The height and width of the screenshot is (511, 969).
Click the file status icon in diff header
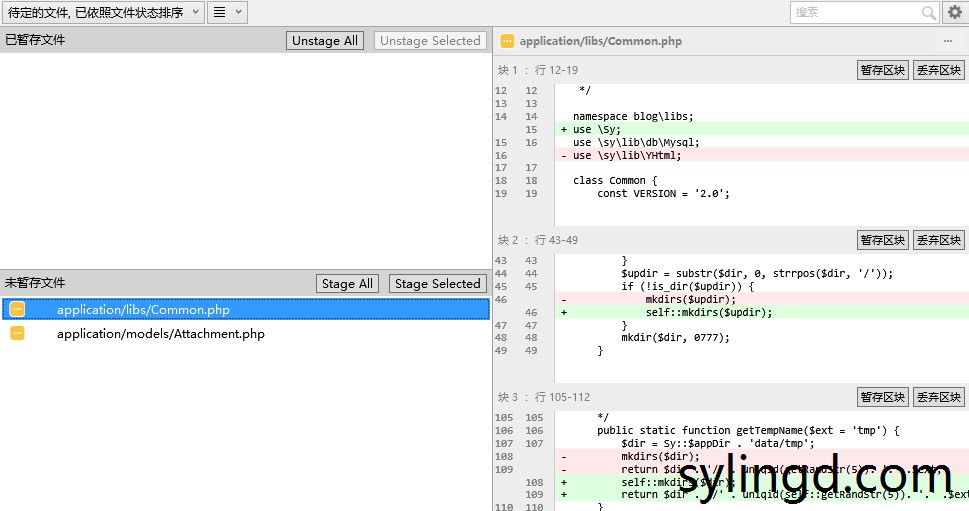click(507, 42)
